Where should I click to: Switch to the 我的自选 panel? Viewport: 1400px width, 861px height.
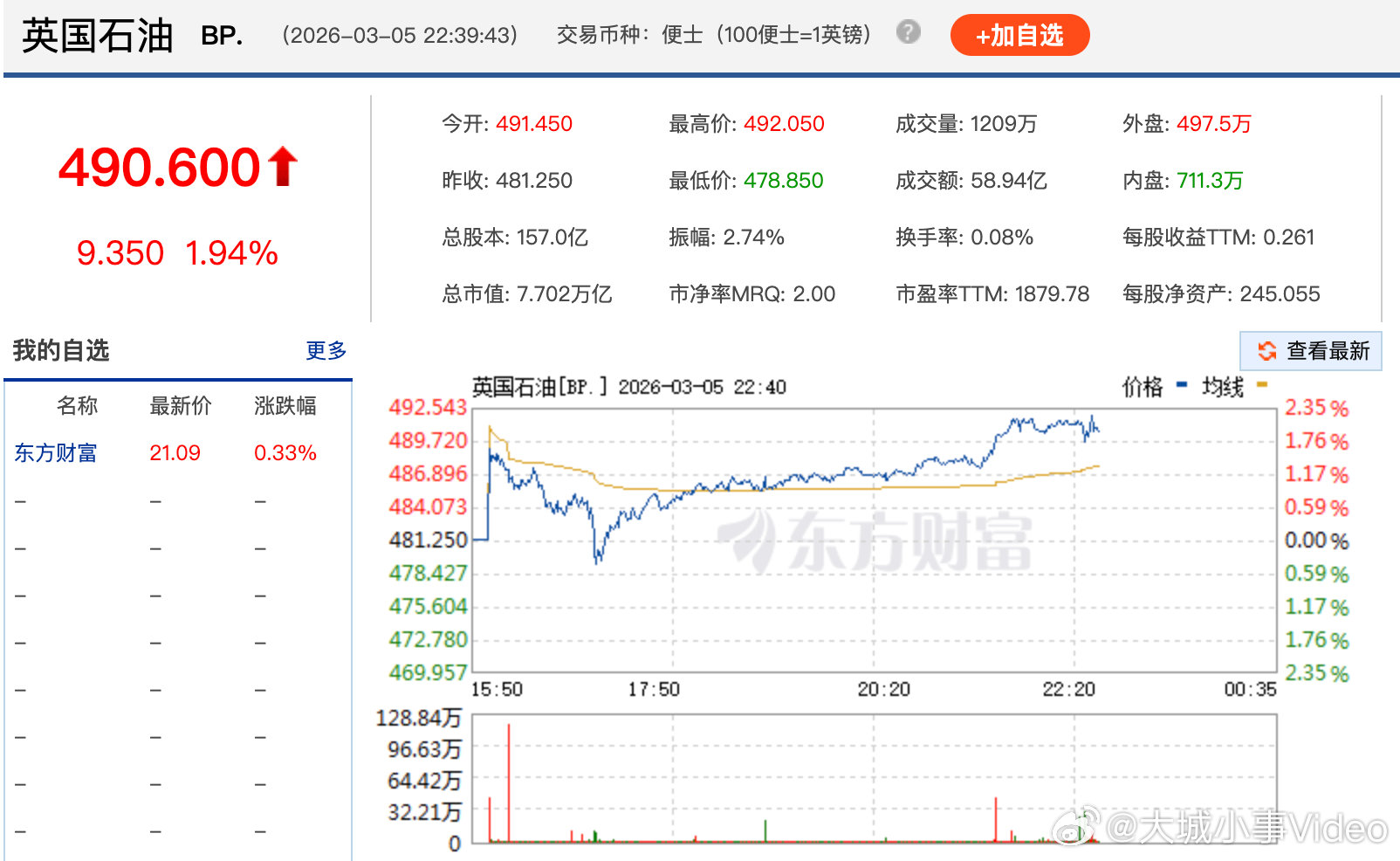click(61, 350)
